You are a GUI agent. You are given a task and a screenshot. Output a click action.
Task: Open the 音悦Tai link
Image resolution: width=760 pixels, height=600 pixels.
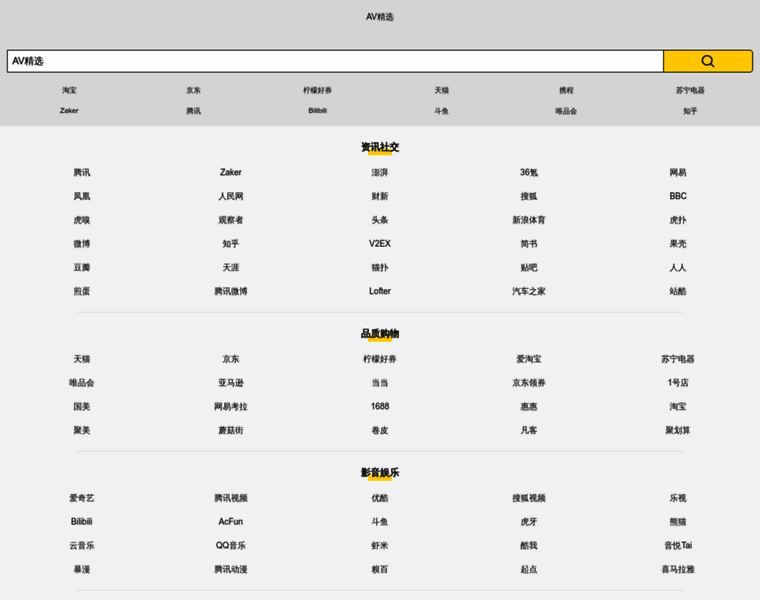[678, 546]
